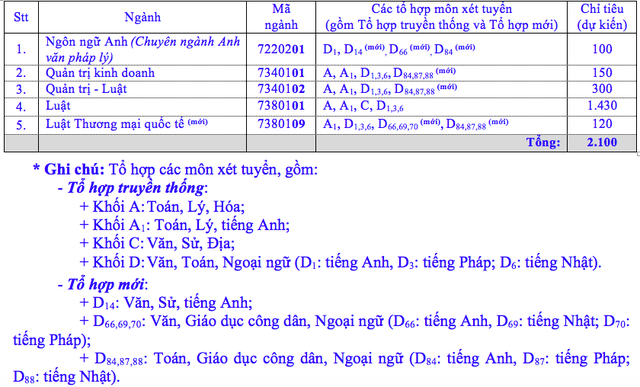Select the 'Ngôn ngữ Anh' major cell
The height and width of the screenshot is (387, 640).
(x=142, y=49)
